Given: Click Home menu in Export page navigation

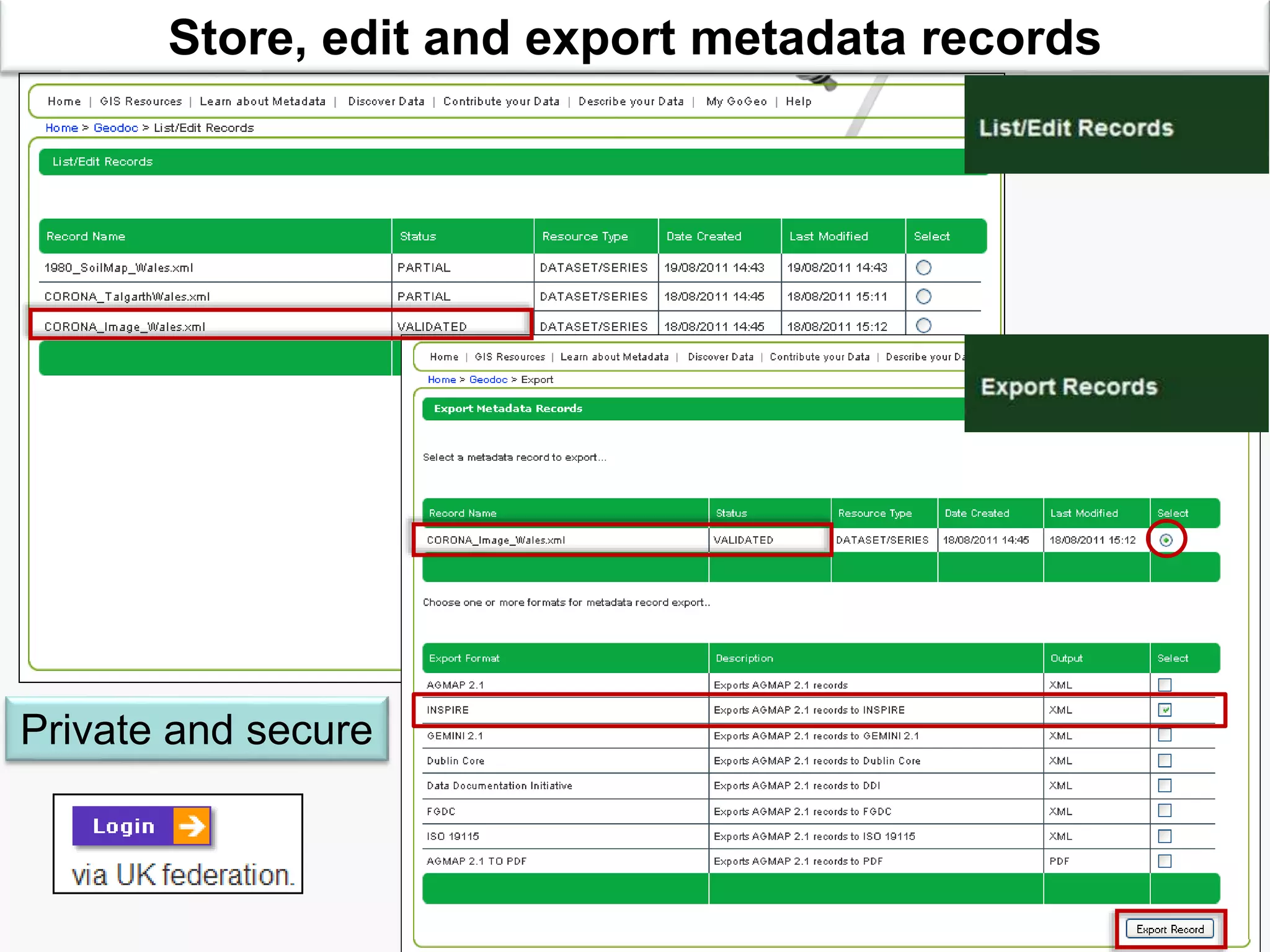Looking at the screenshot, I should click(x=444, y=357).
